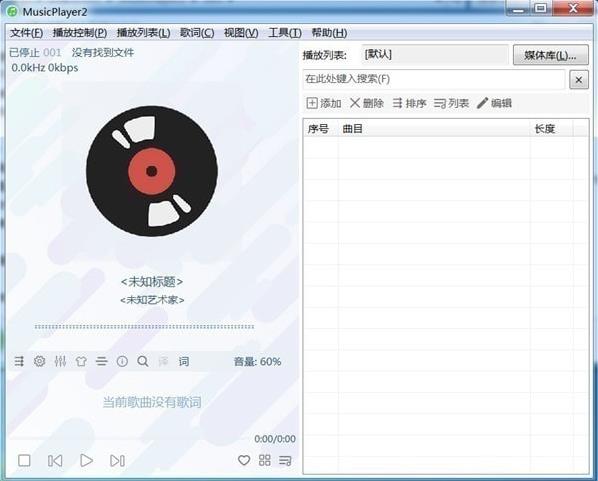Click the vinyl album cover
This screenshot has width=598, height=481.
(152, 171)
